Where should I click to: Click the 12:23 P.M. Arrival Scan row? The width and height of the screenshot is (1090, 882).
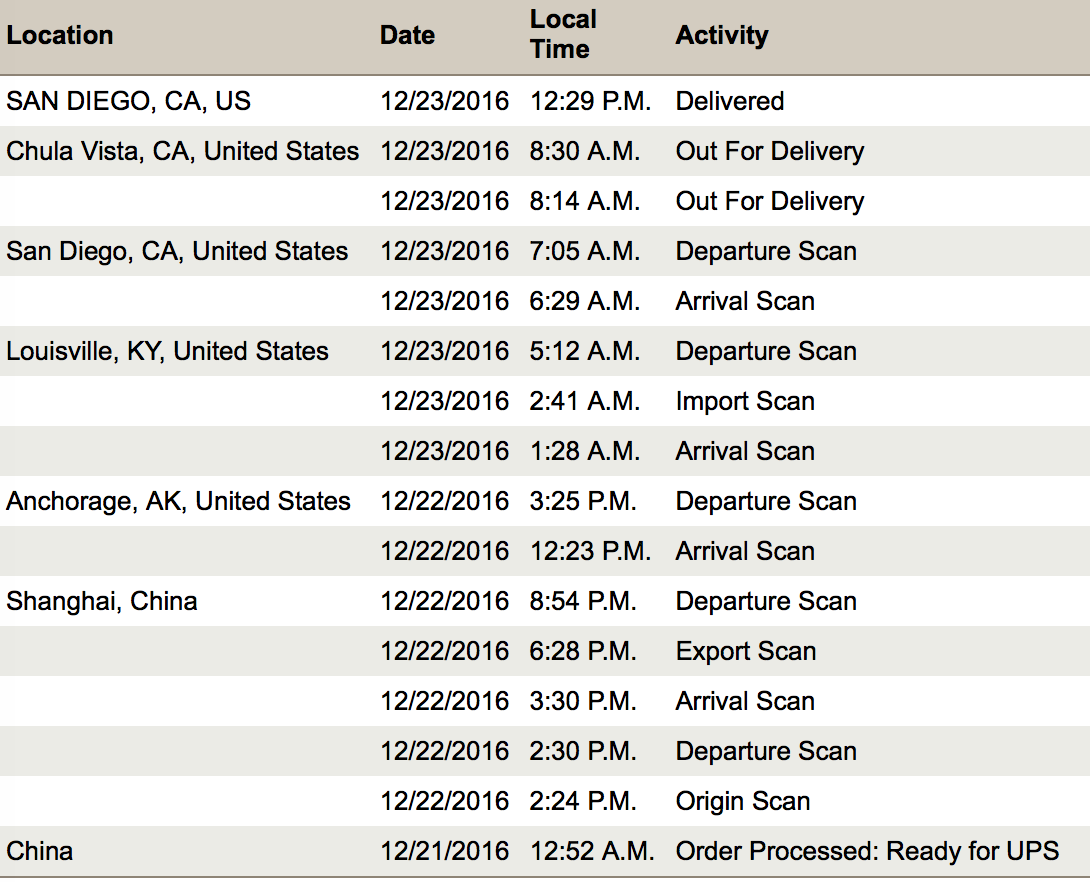545,551
